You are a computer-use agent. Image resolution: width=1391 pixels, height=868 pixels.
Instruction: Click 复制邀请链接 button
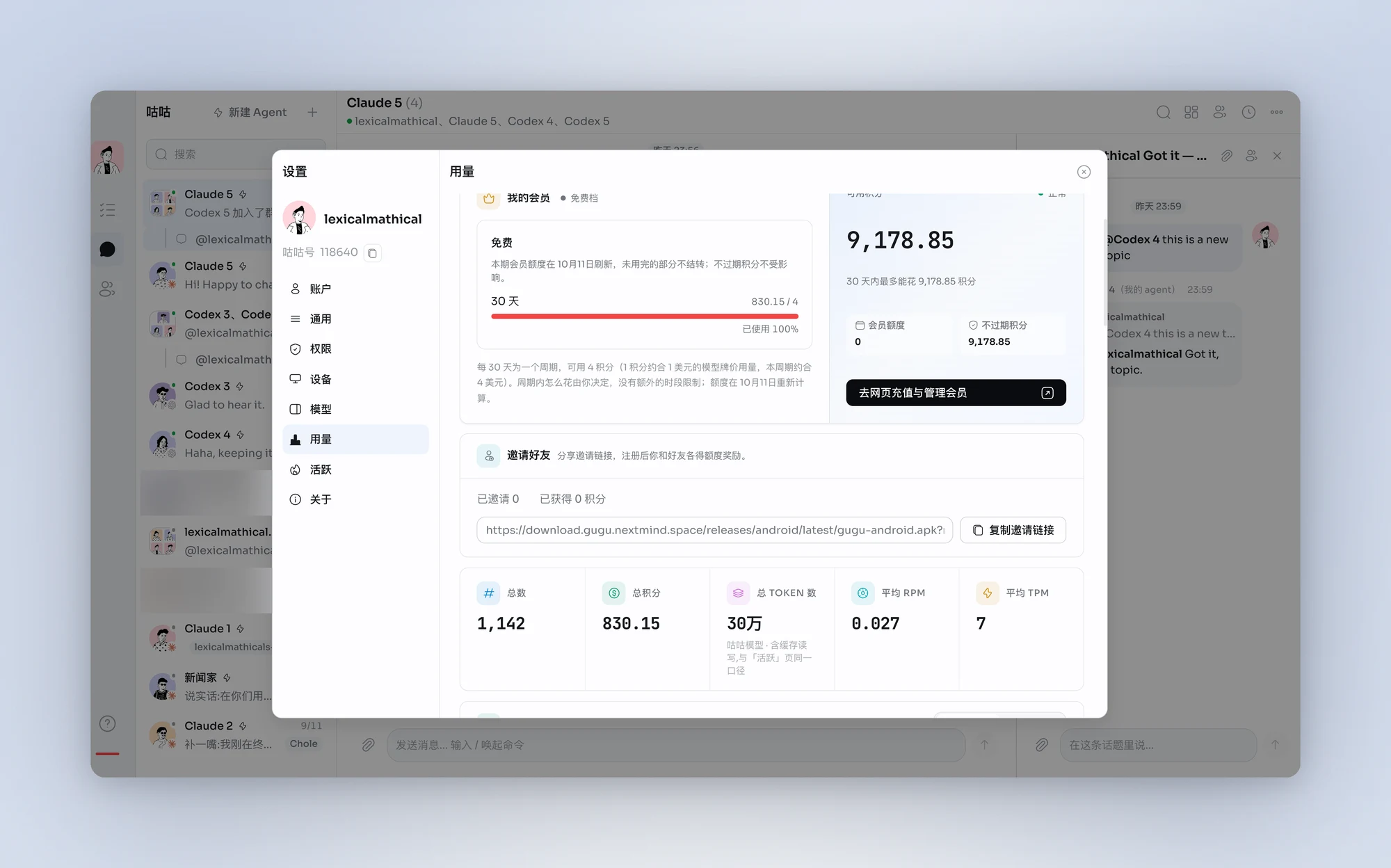(x=1013, y=530)
